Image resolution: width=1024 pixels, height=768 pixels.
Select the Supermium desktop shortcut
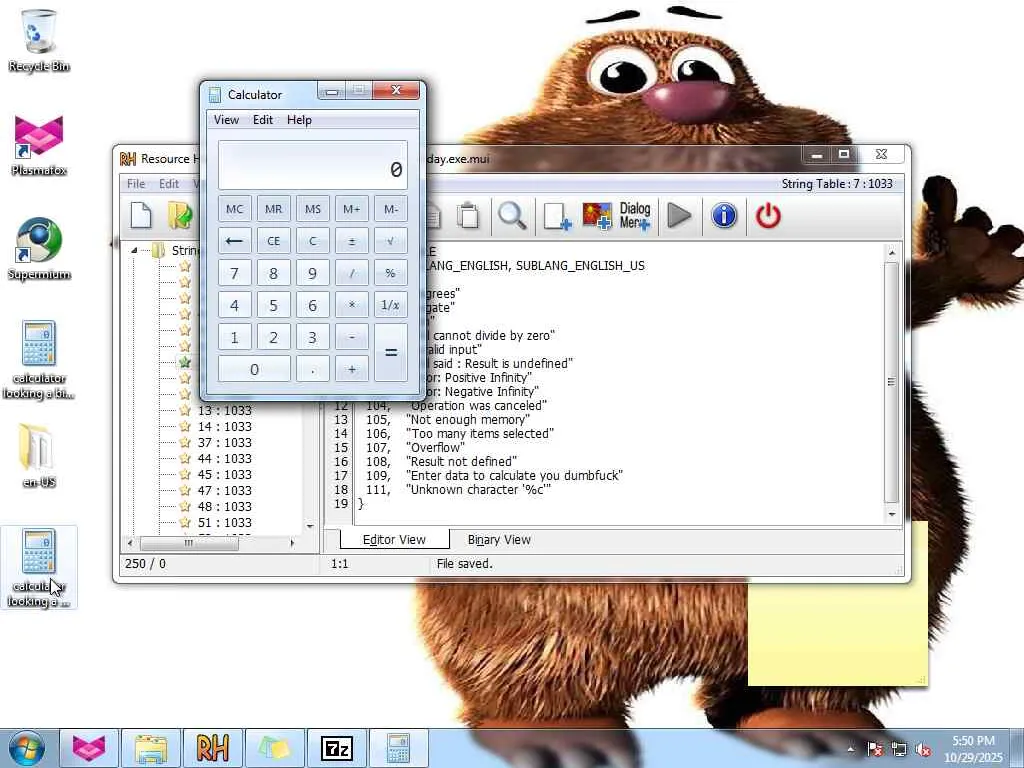39,249
